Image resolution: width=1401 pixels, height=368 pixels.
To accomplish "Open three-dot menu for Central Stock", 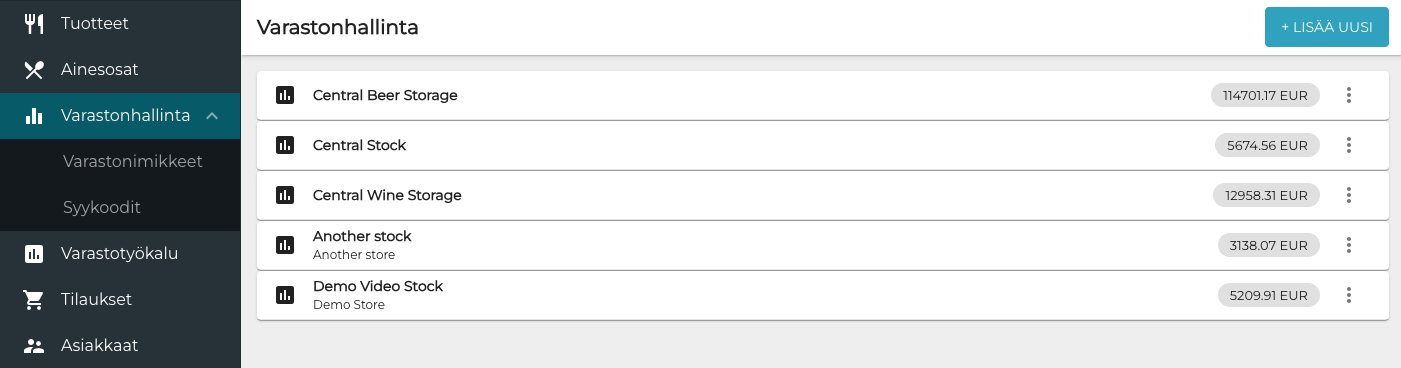I will click(1349, 145).
